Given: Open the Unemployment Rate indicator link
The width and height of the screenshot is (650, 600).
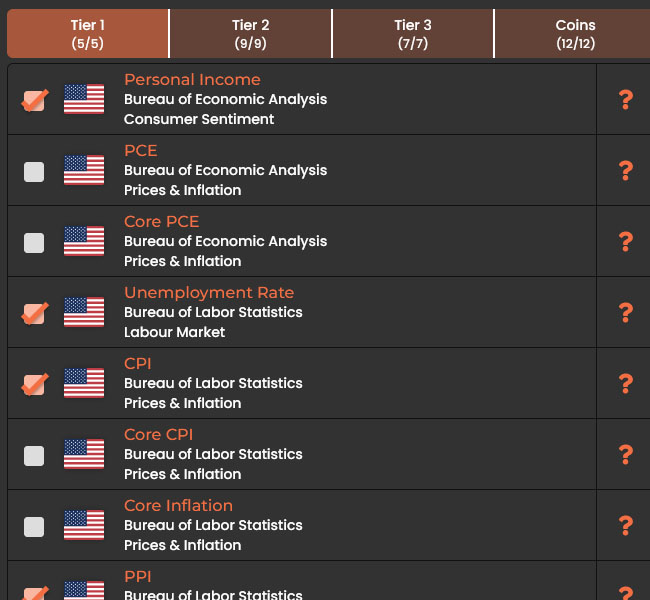Looking at the screenshot, I should [209, 293].
